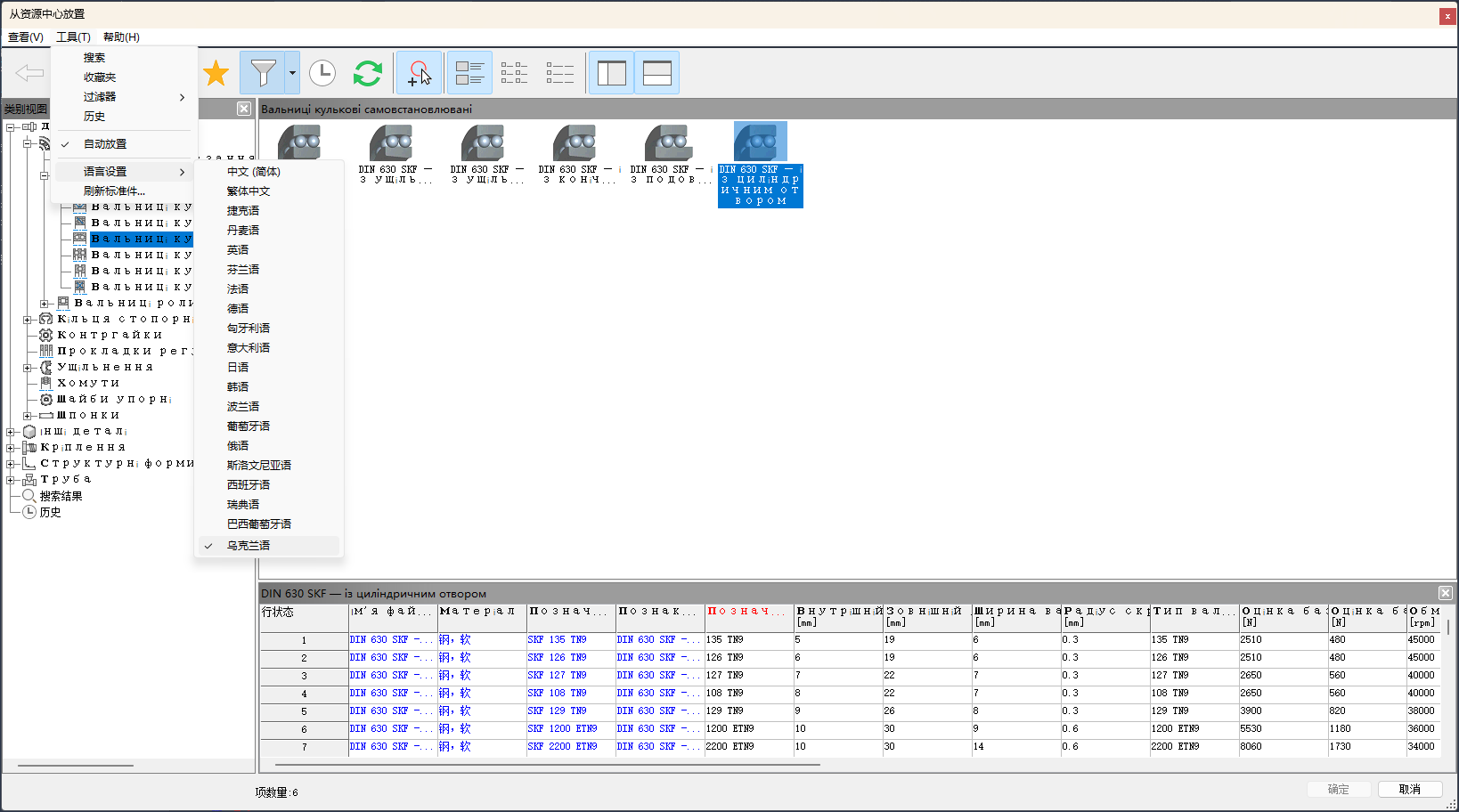Click the green refresh arrows icon
This screenshot has height=812, width=1459.
(367, 73)
